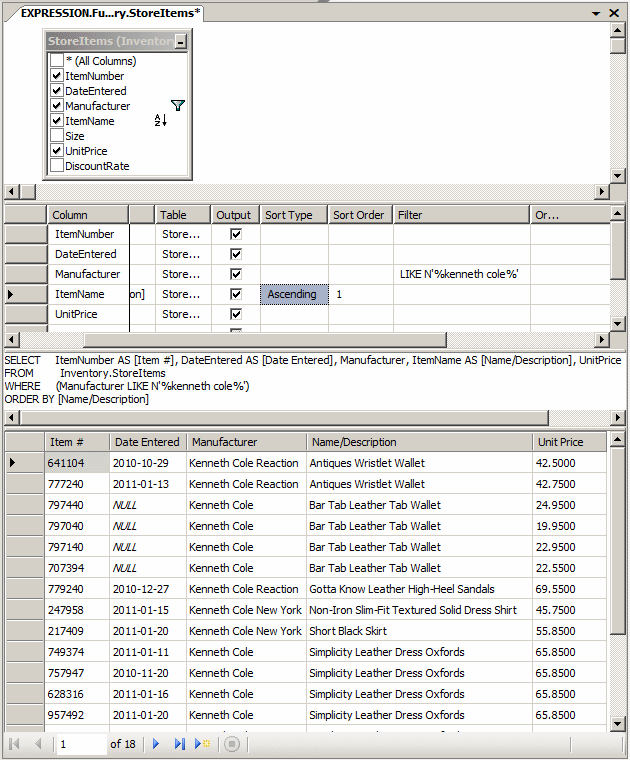
Task: Select the ItemName sort order cell
Action: click(x=361, y=294)
